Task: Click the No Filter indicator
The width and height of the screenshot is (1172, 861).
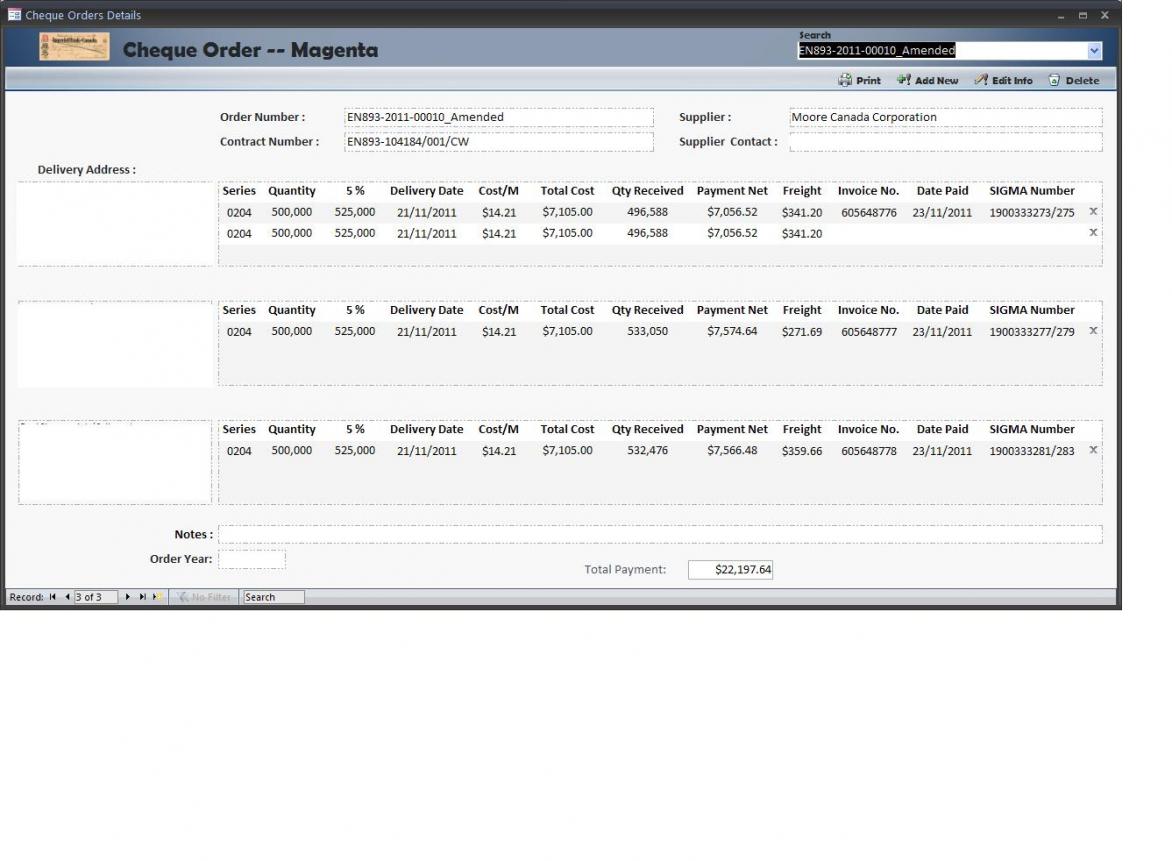Action: click(x=204, y=597)
